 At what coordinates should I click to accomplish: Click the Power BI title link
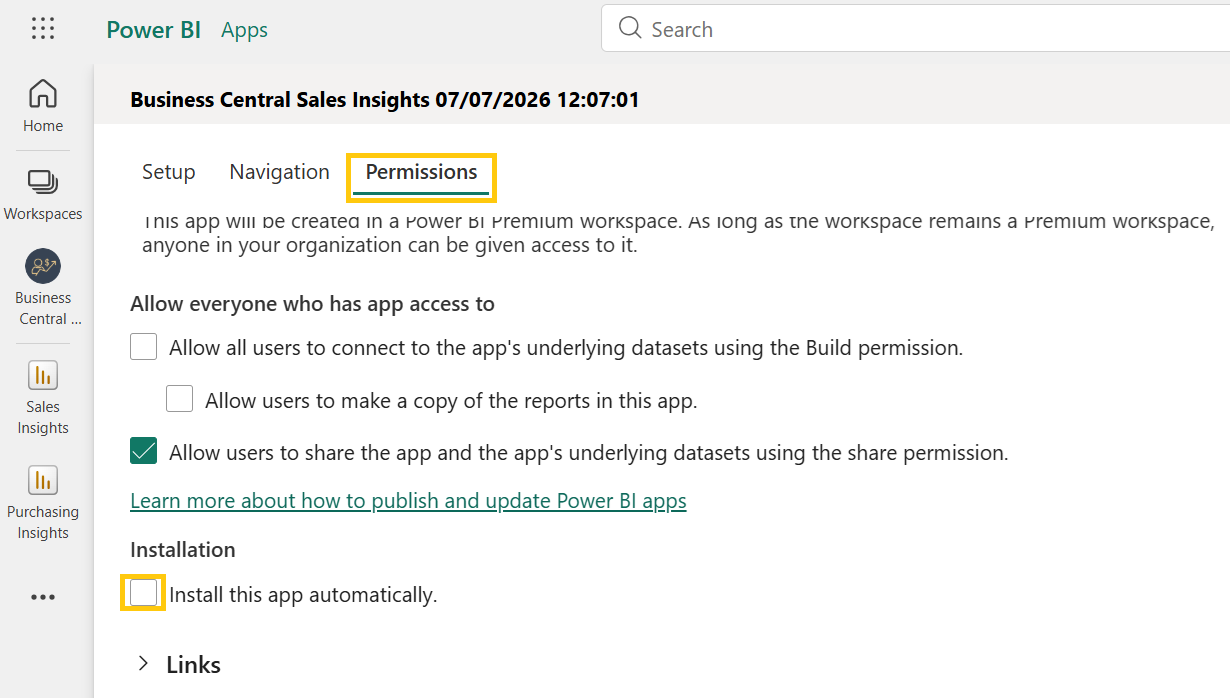(154, 30)
